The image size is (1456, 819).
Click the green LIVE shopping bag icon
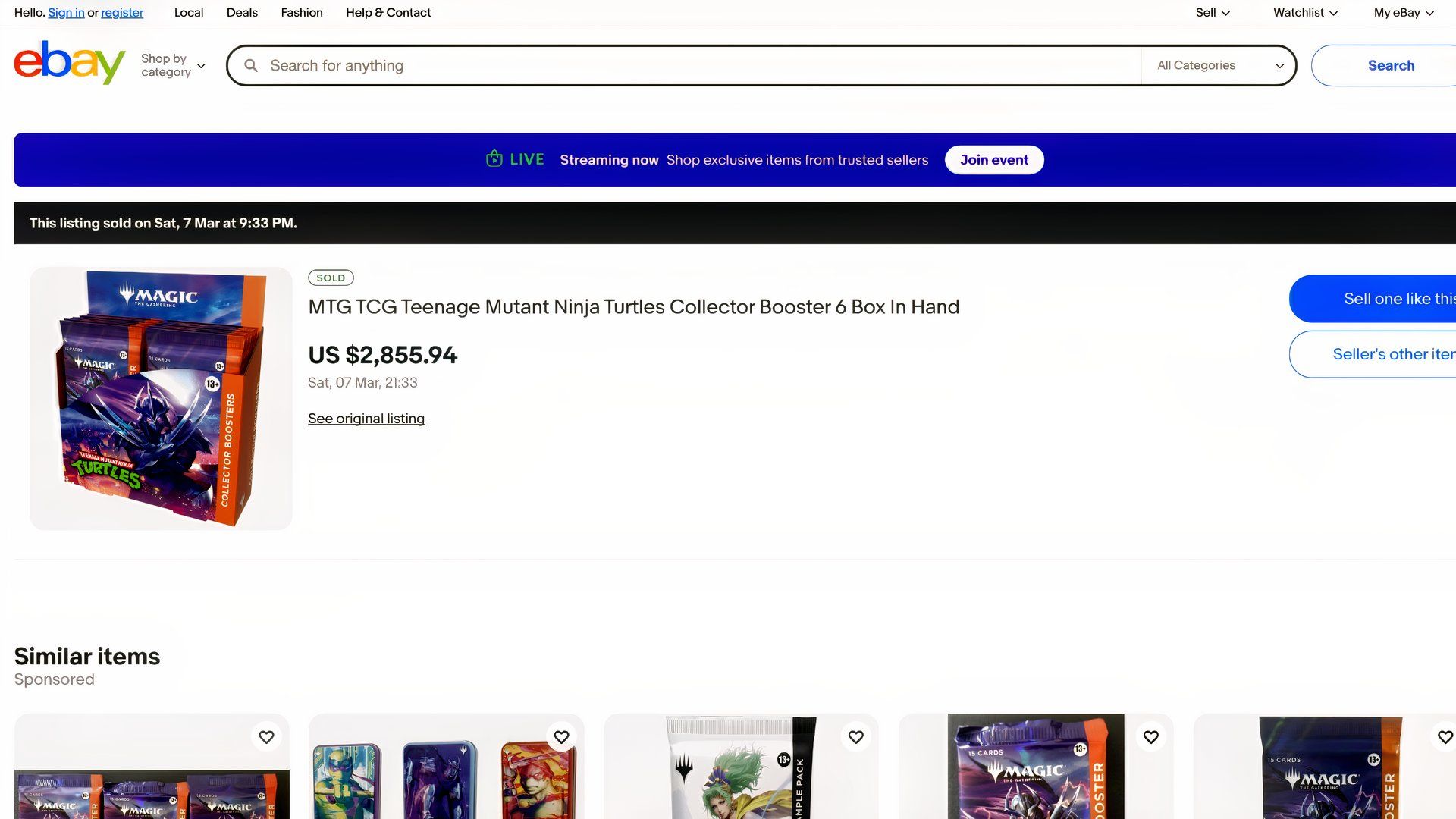pos(494,159)
